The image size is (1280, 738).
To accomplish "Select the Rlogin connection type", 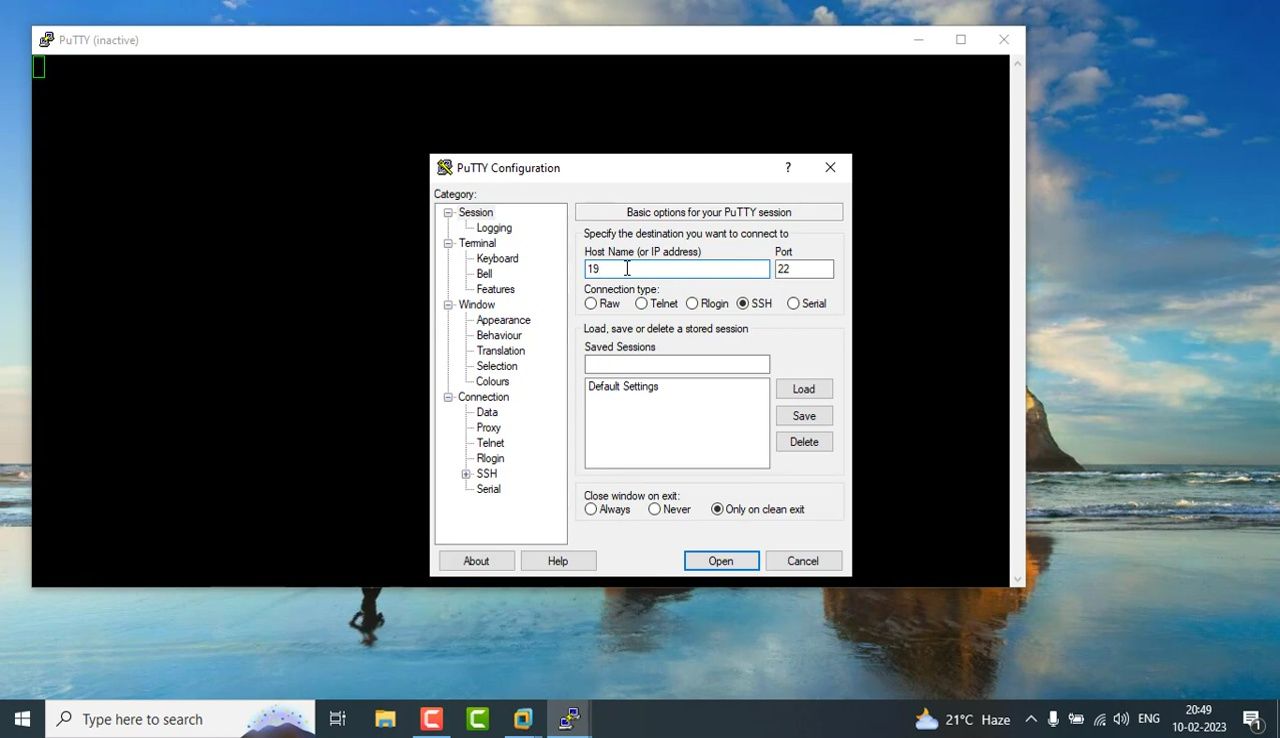I will coord(707,303).
